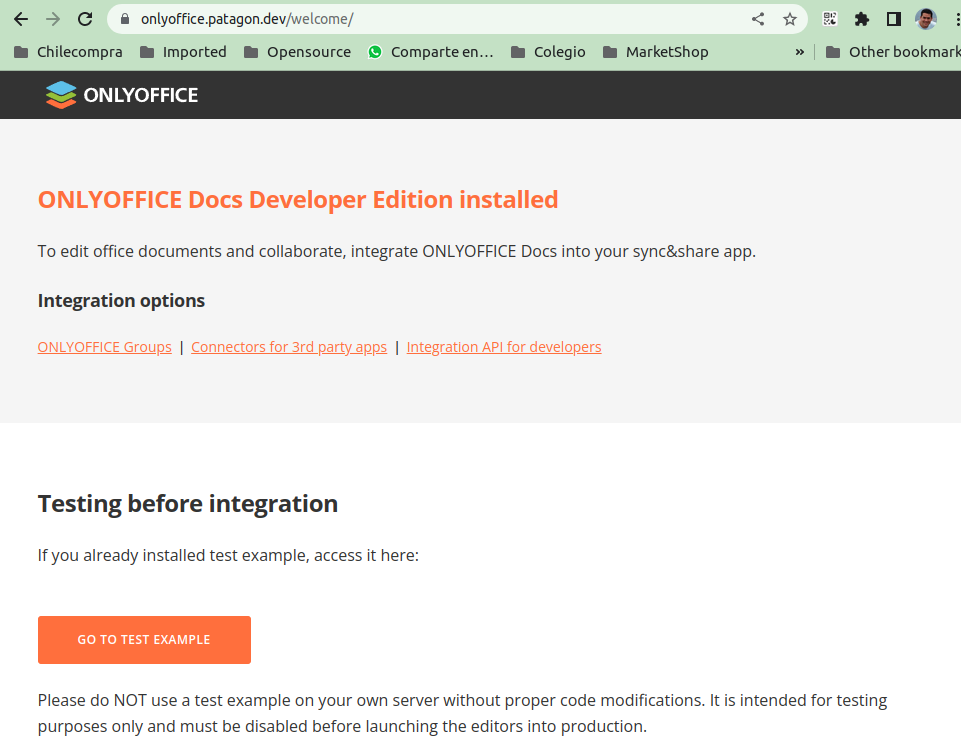This screenshot has height=741, width=961.
Task: Open the Colegio bookmark folder
Action: pyautogui.click(x=548, y=52)
